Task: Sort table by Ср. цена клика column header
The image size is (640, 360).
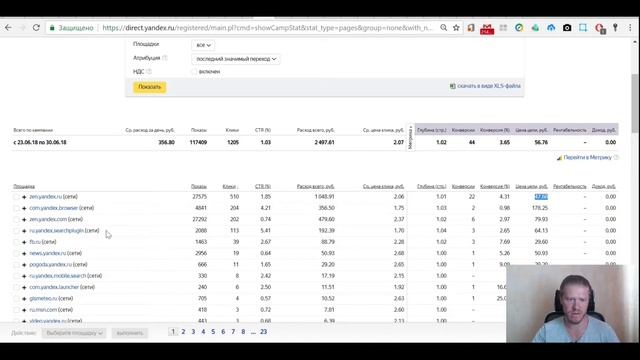Action: tap(383, 187)
